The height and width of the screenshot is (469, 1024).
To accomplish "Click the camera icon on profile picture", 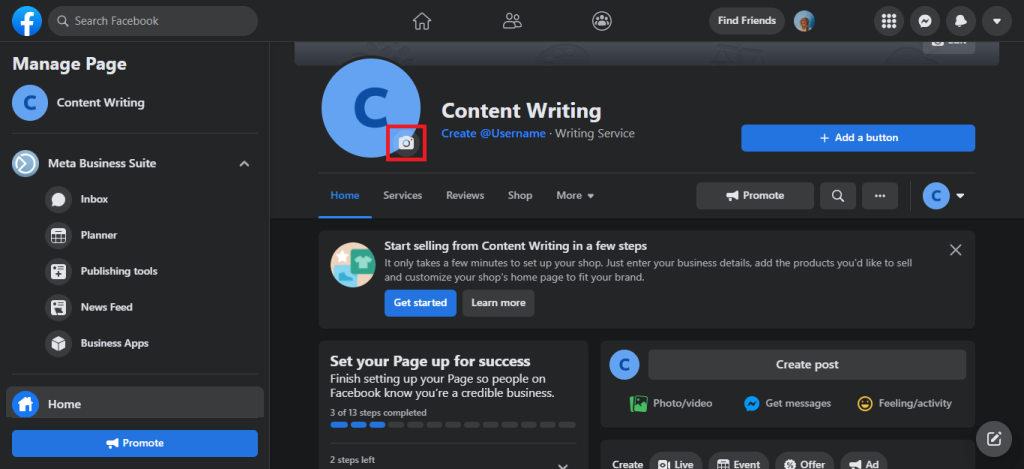I will pos(406,142).
